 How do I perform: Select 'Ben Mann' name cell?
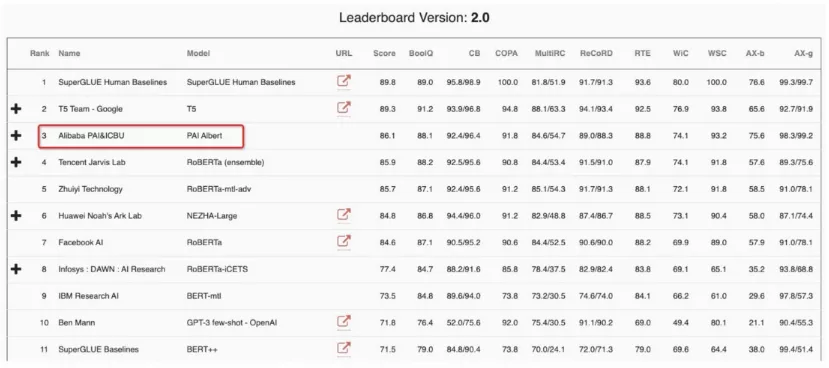(x=77, y=323)
